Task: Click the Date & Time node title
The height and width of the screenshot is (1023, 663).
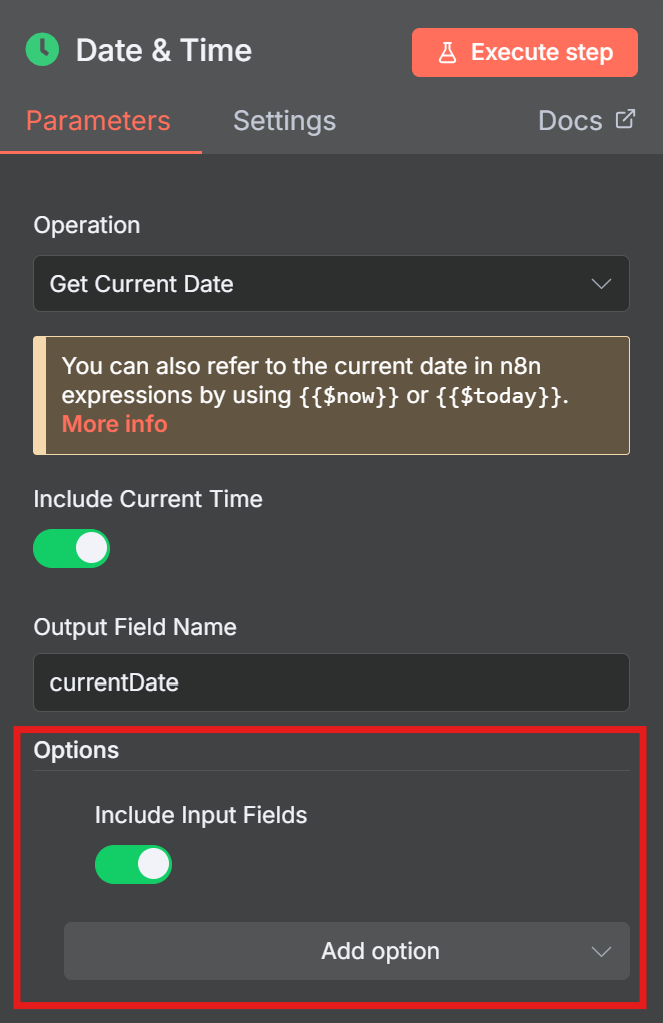Action: point(164,50)
